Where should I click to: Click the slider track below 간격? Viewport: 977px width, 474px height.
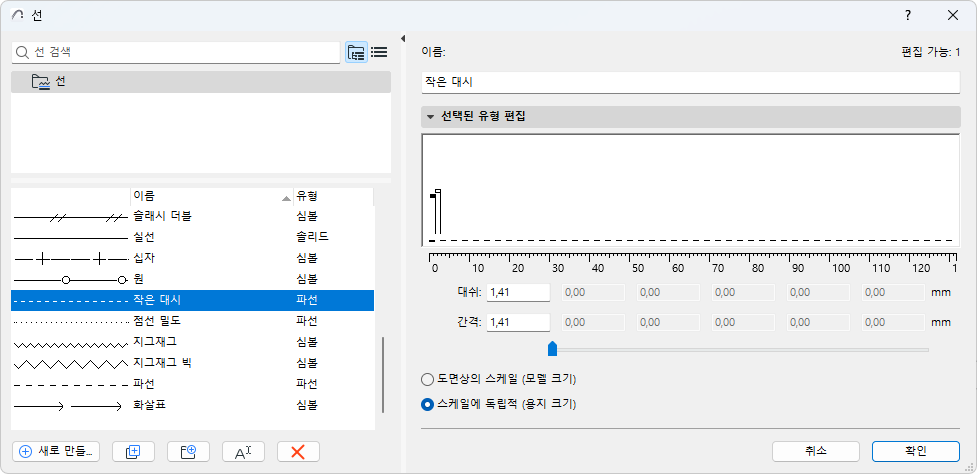[743, 350]
